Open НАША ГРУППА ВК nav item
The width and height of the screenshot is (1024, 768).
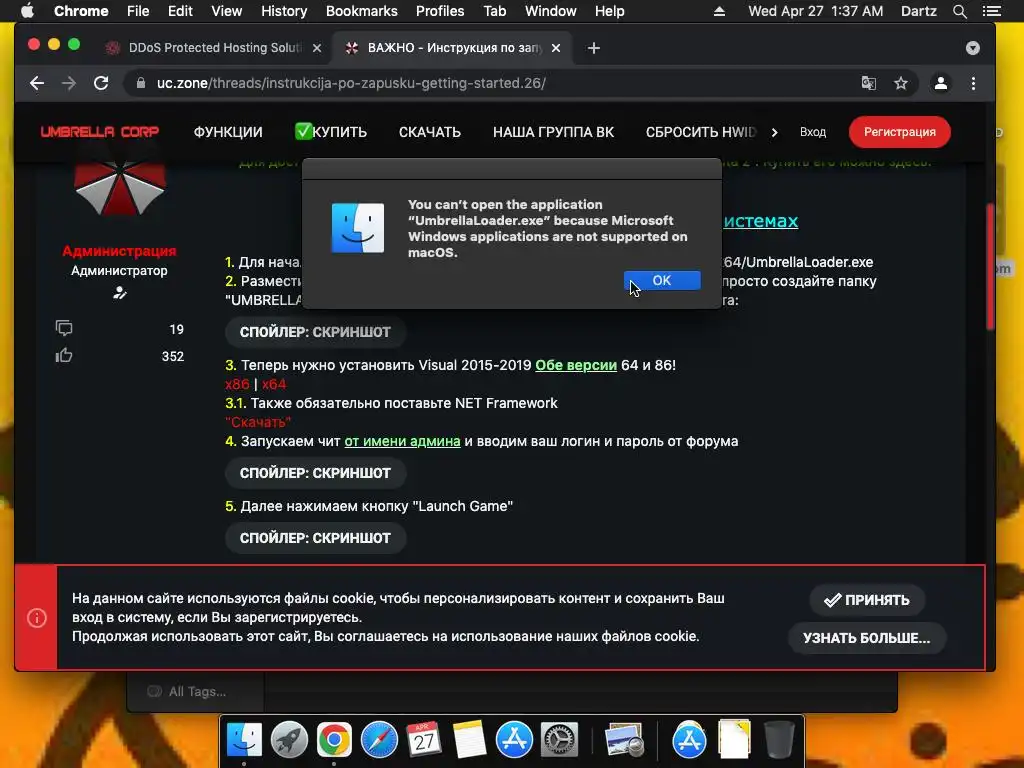[x=553, y=132]
